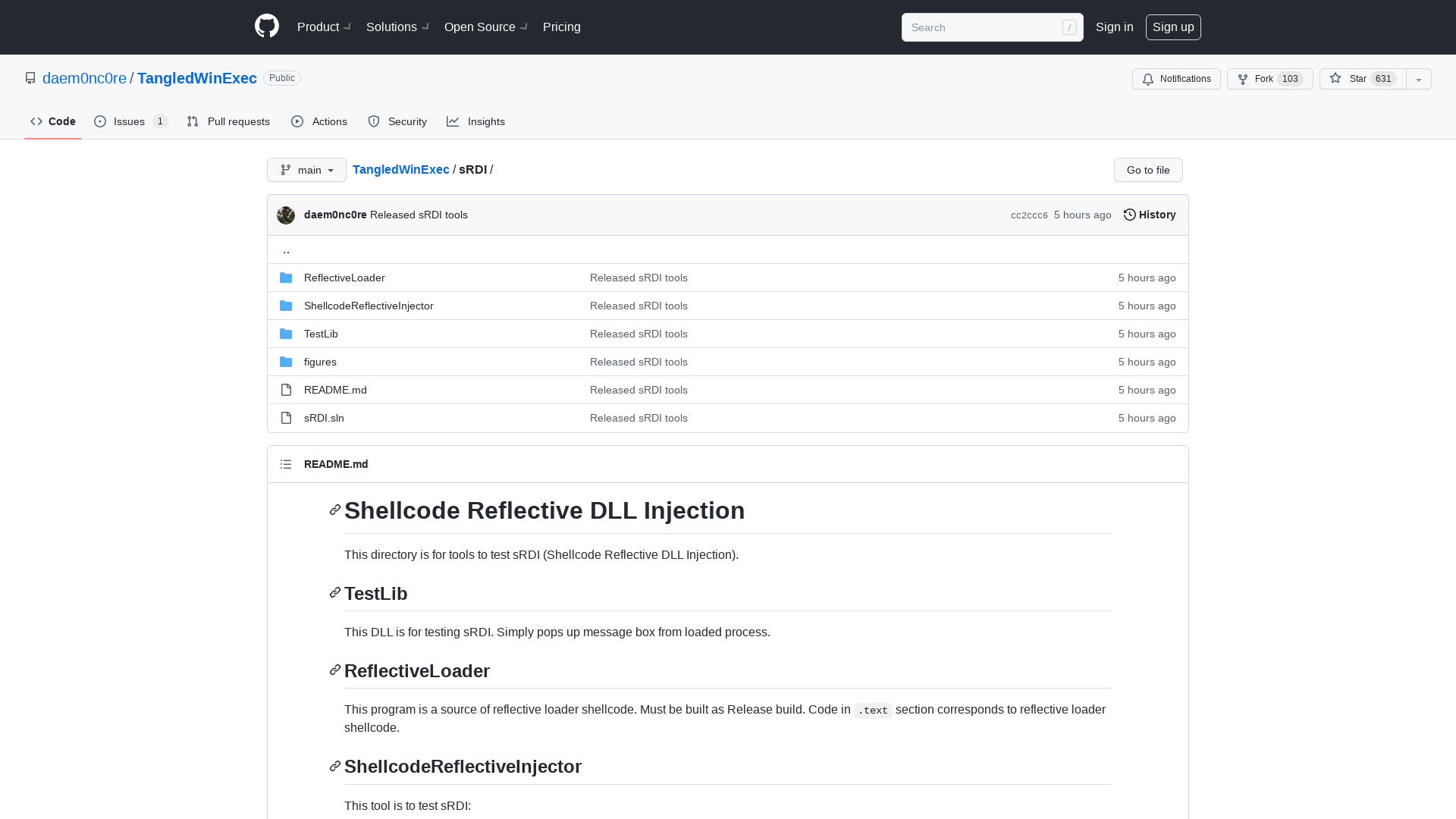
Task: Go to parent directory via double-dot link
Action: (286, 249)
